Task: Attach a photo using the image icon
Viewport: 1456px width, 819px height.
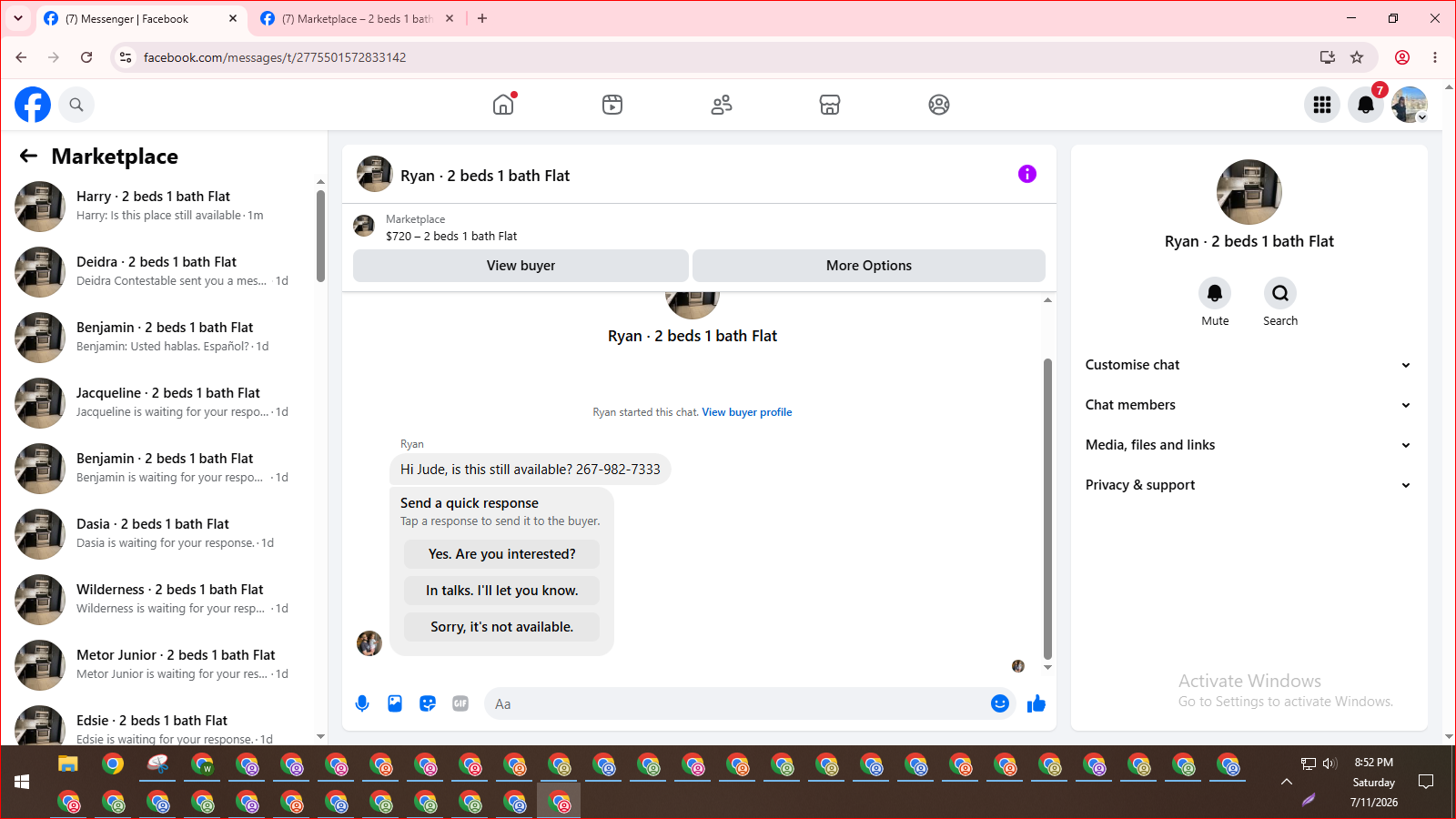Action: pyautogui.click(x=395, y=703)
